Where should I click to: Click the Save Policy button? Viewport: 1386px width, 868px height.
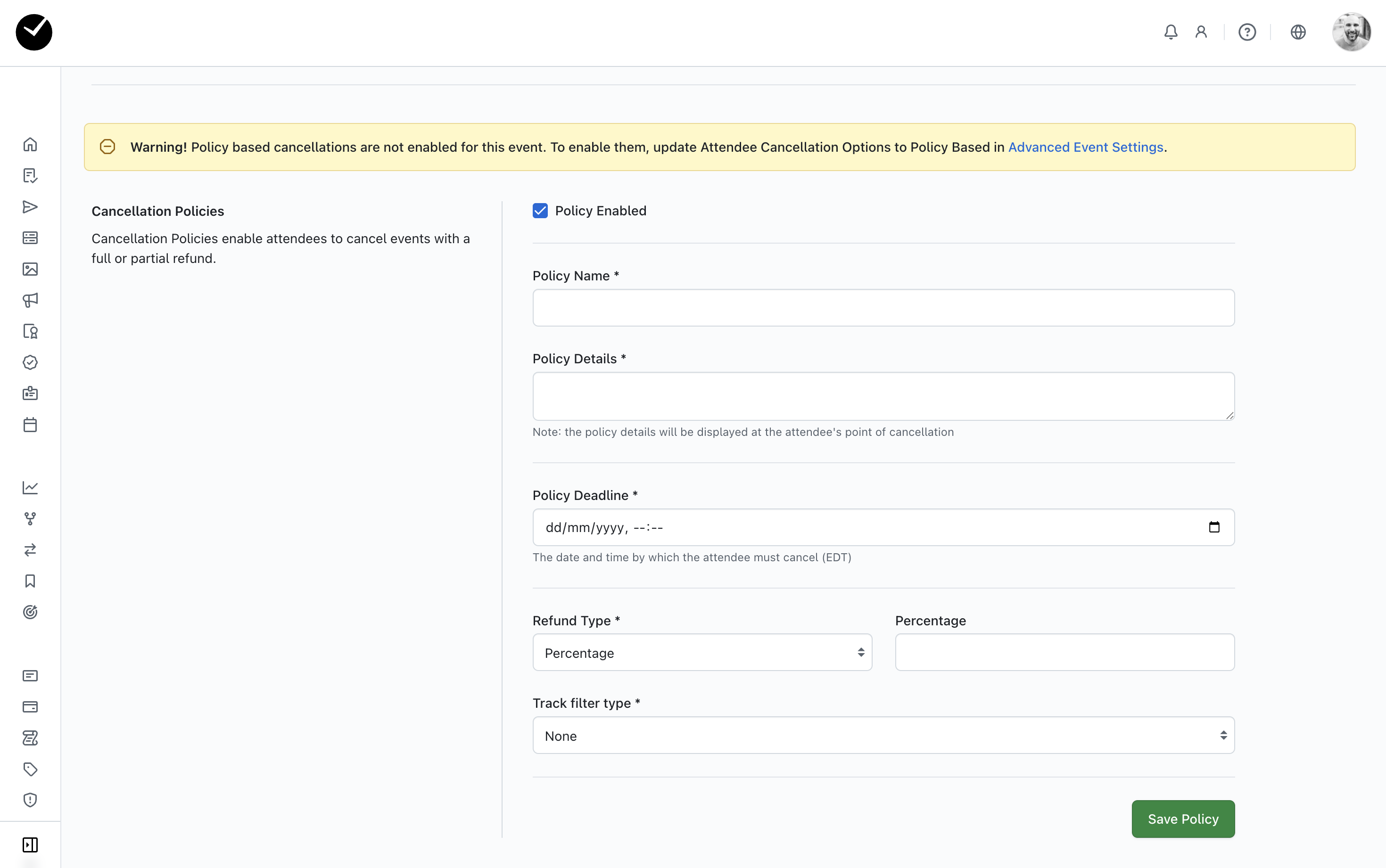[1183, 819]
